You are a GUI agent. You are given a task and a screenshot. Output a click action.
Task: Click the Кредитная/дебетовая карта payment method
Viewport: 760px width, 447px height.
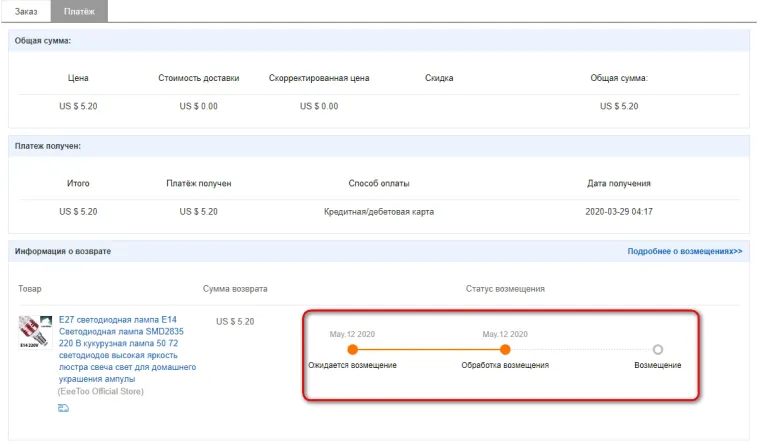click(x=378, y=212)
